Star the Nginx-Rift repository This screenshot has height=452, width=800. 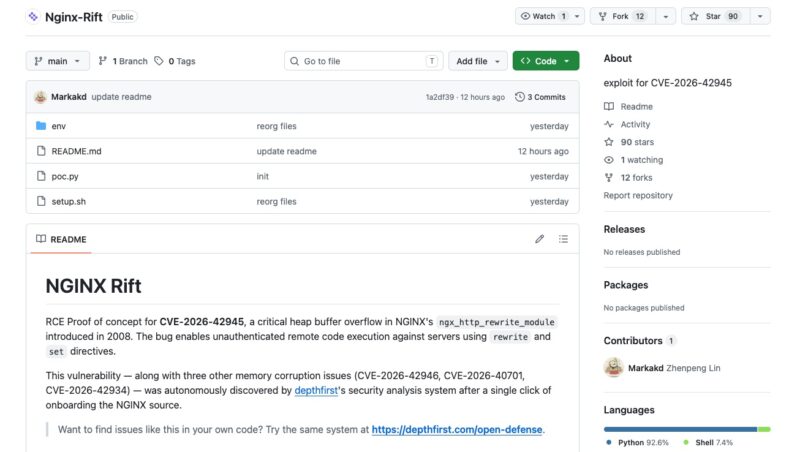tap(715, 16)
